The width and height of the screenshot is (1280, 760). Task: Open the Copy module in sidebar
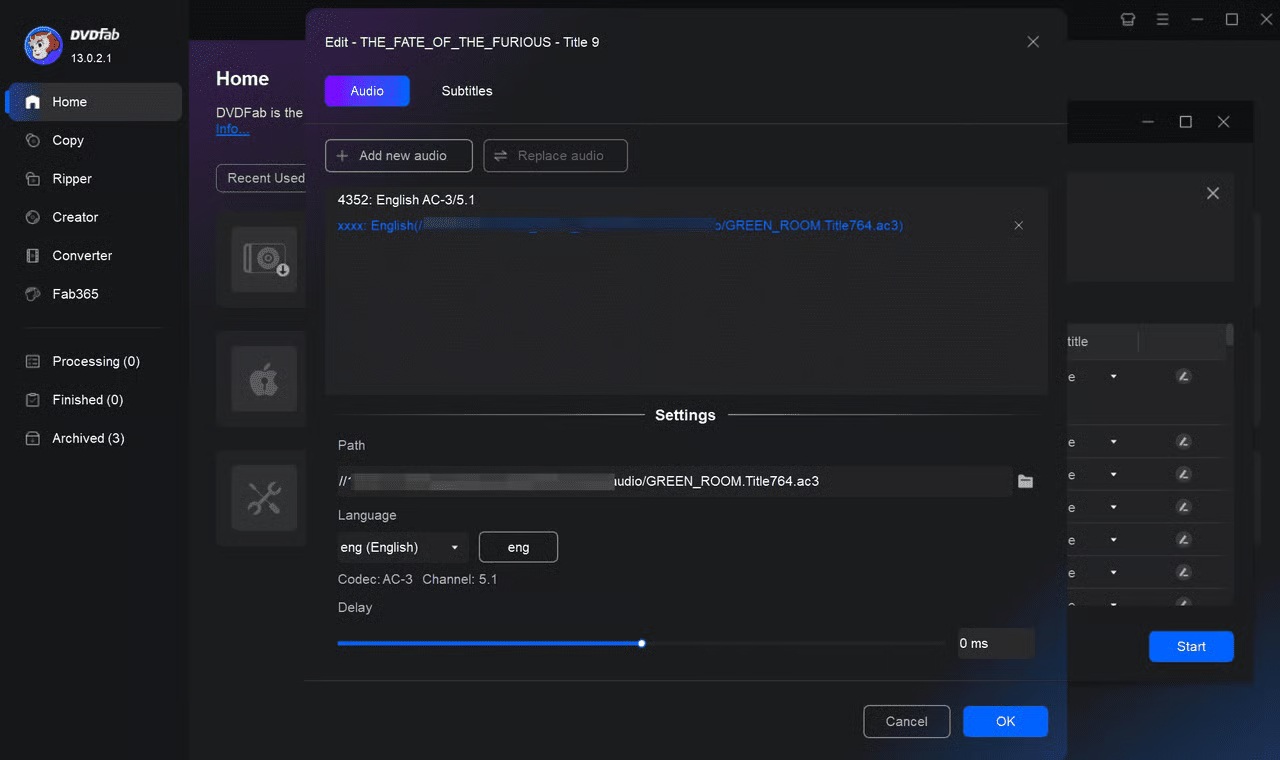tap(68, 141)
